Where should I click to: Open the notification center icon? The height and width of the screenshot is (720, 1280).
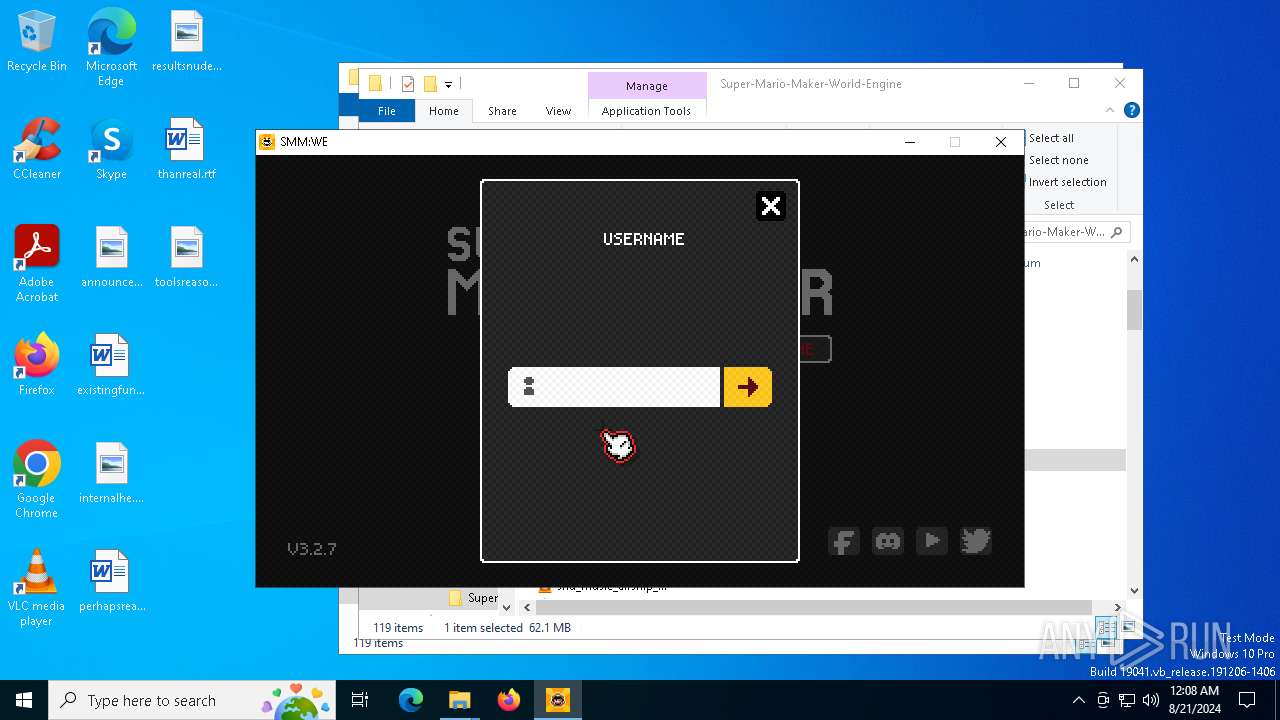tap(1247, 700)
